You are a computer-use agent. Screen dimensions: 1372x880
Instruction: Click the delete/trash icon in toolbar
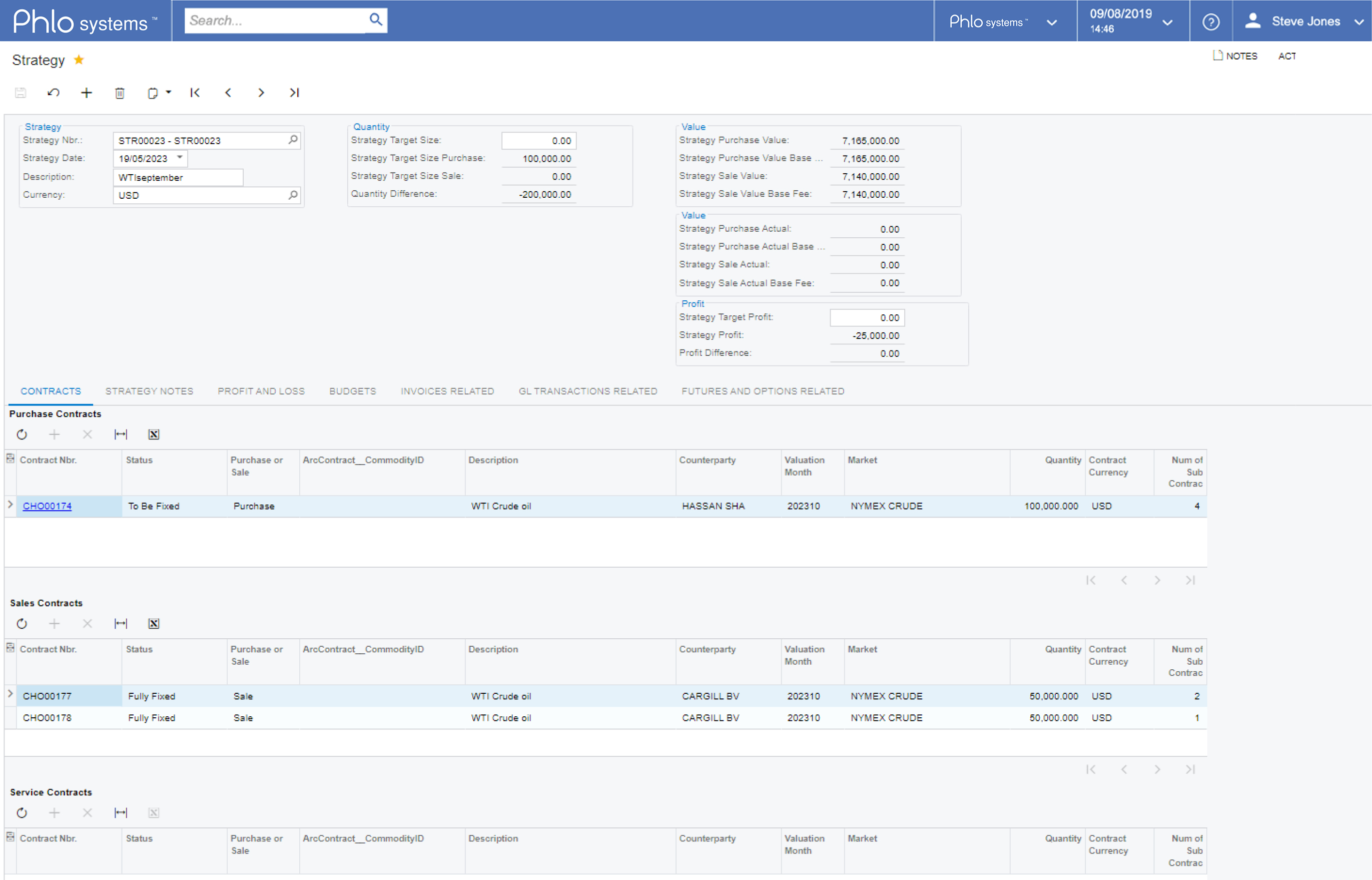pos(120,93)
